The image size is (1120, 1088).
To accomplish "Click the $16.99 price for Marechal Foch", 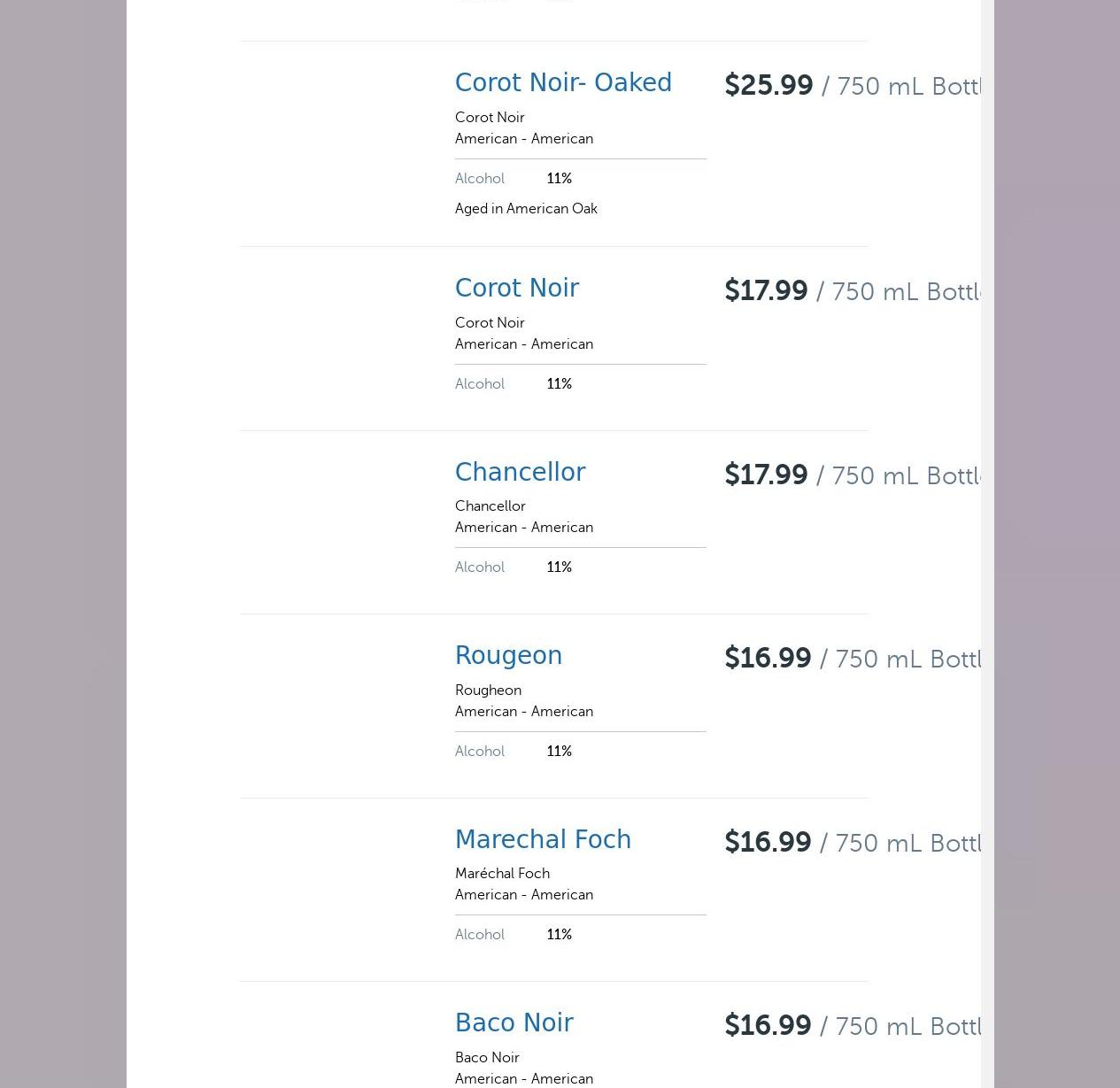I will [x=768, y=843].
